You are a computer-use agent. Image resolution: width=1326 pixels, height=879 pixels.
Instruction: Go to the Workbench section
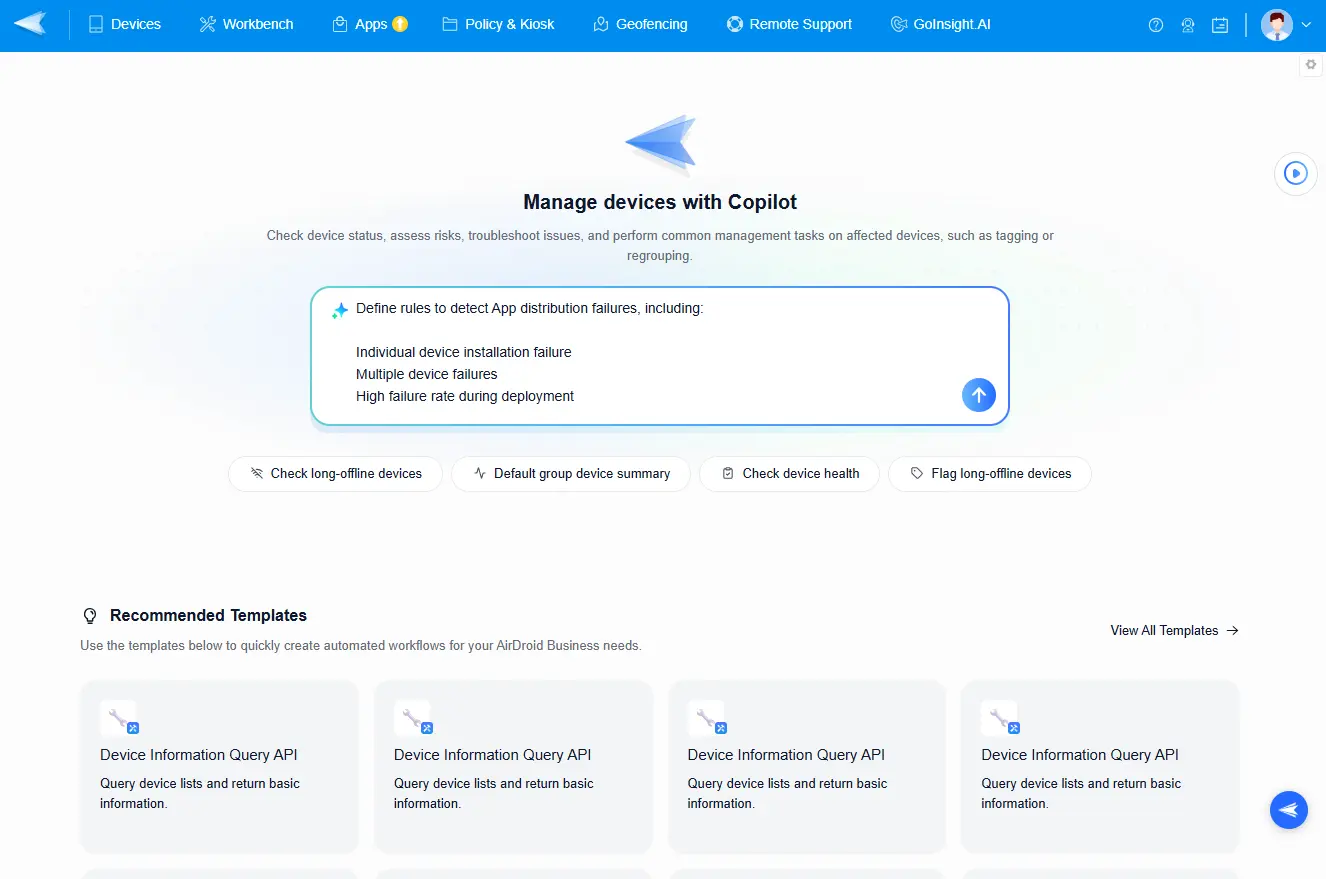(247, 24)
